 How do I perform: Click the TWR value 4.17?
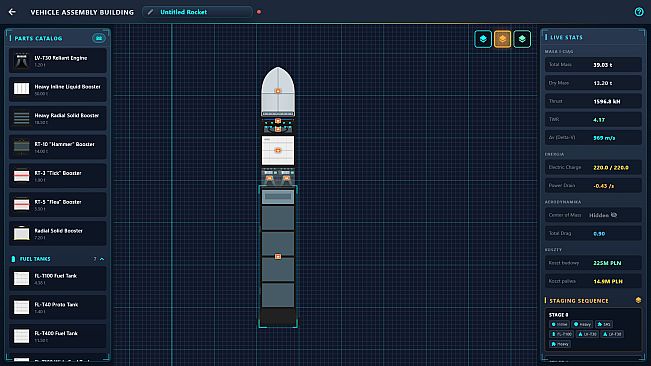(x=599, y=120)
